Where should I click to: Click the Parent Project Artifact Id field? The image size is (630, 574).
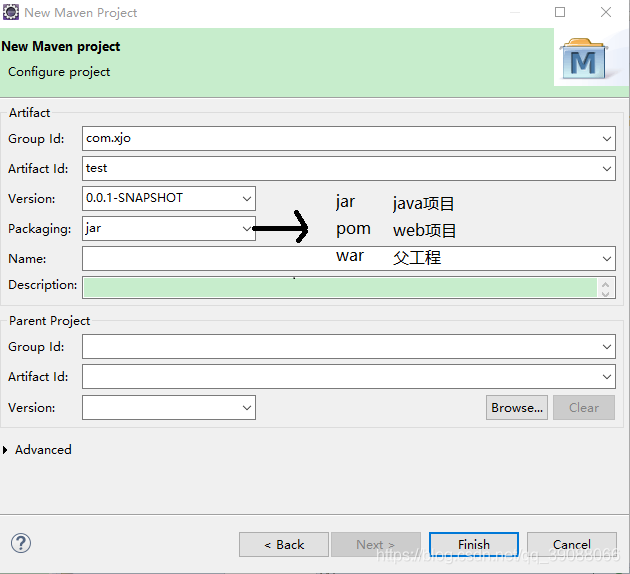coord(349,377)
